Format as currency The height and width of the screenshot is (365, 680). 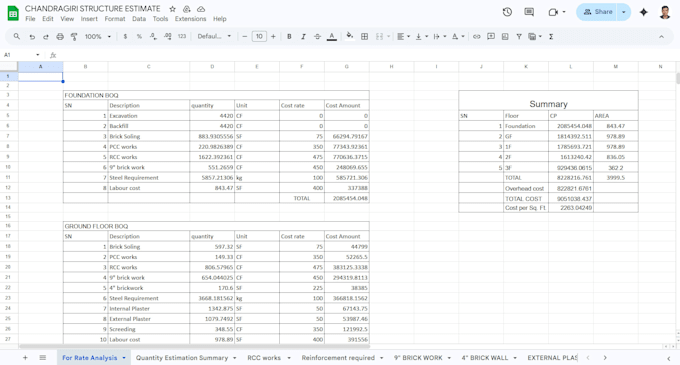coord(125,37)
